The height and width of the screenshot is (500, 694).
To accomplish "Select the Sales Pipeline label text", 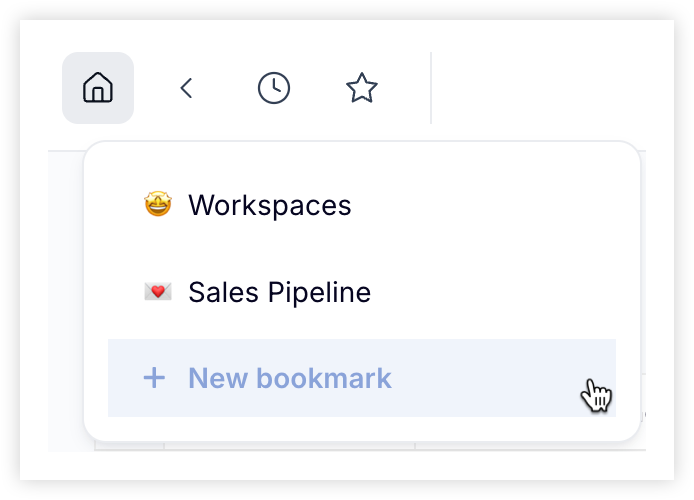I will click(x=279, y=292).
